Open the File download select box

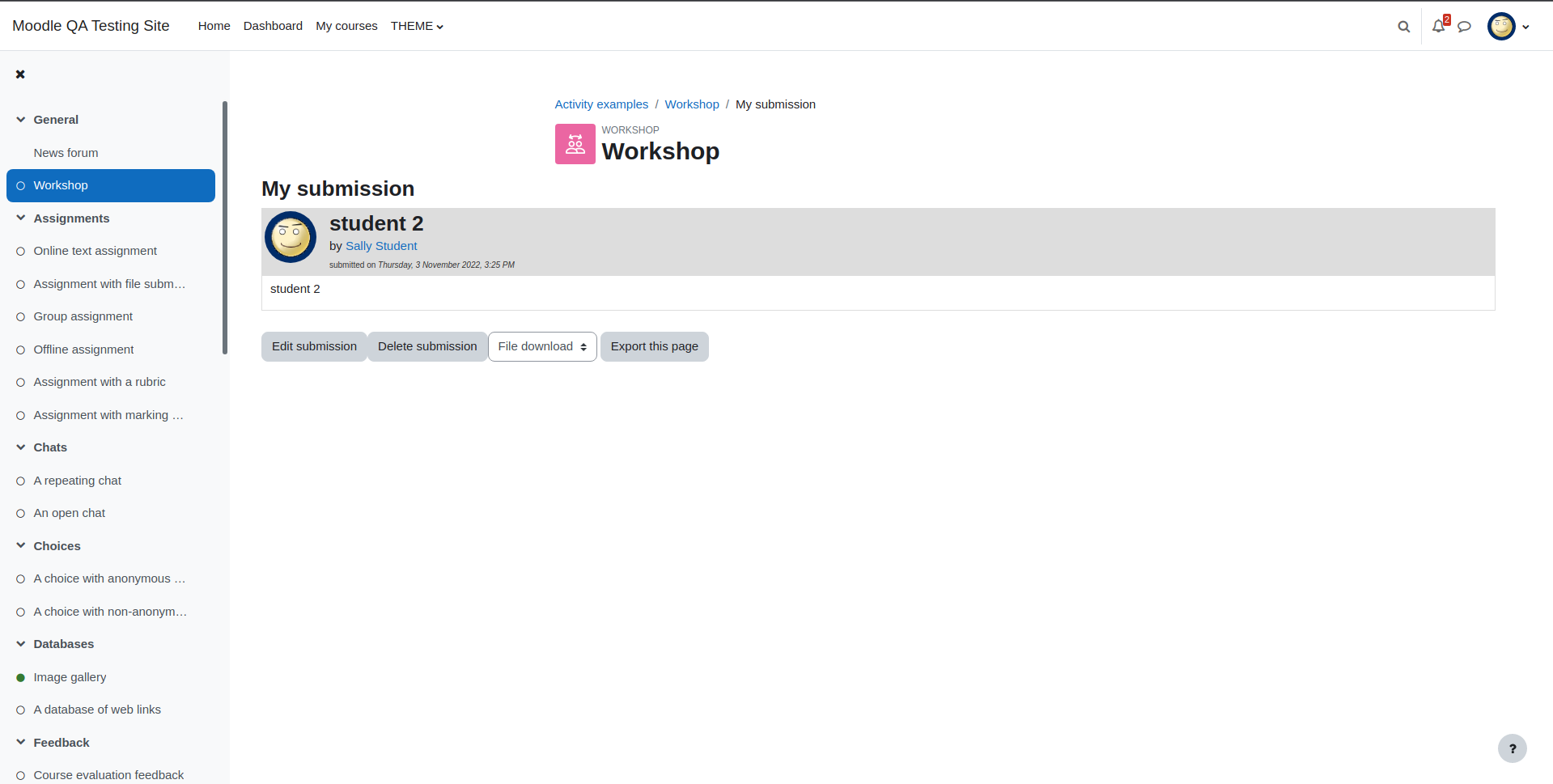point(542,346)
